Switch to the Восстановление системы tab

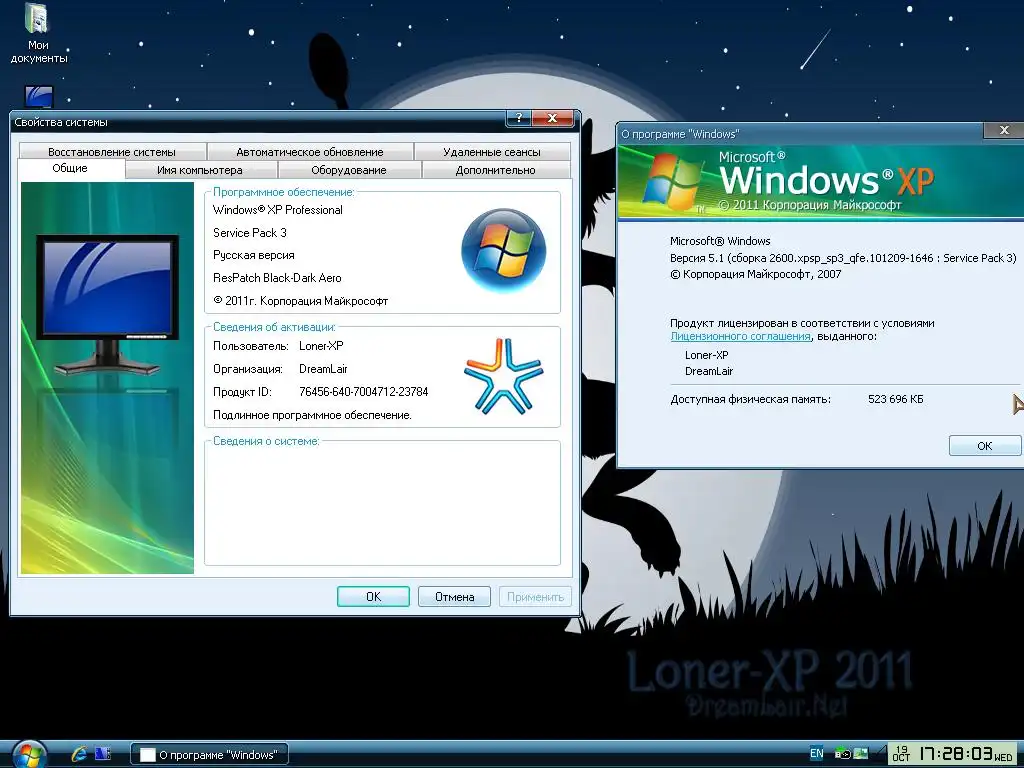(x=112, y=152)
